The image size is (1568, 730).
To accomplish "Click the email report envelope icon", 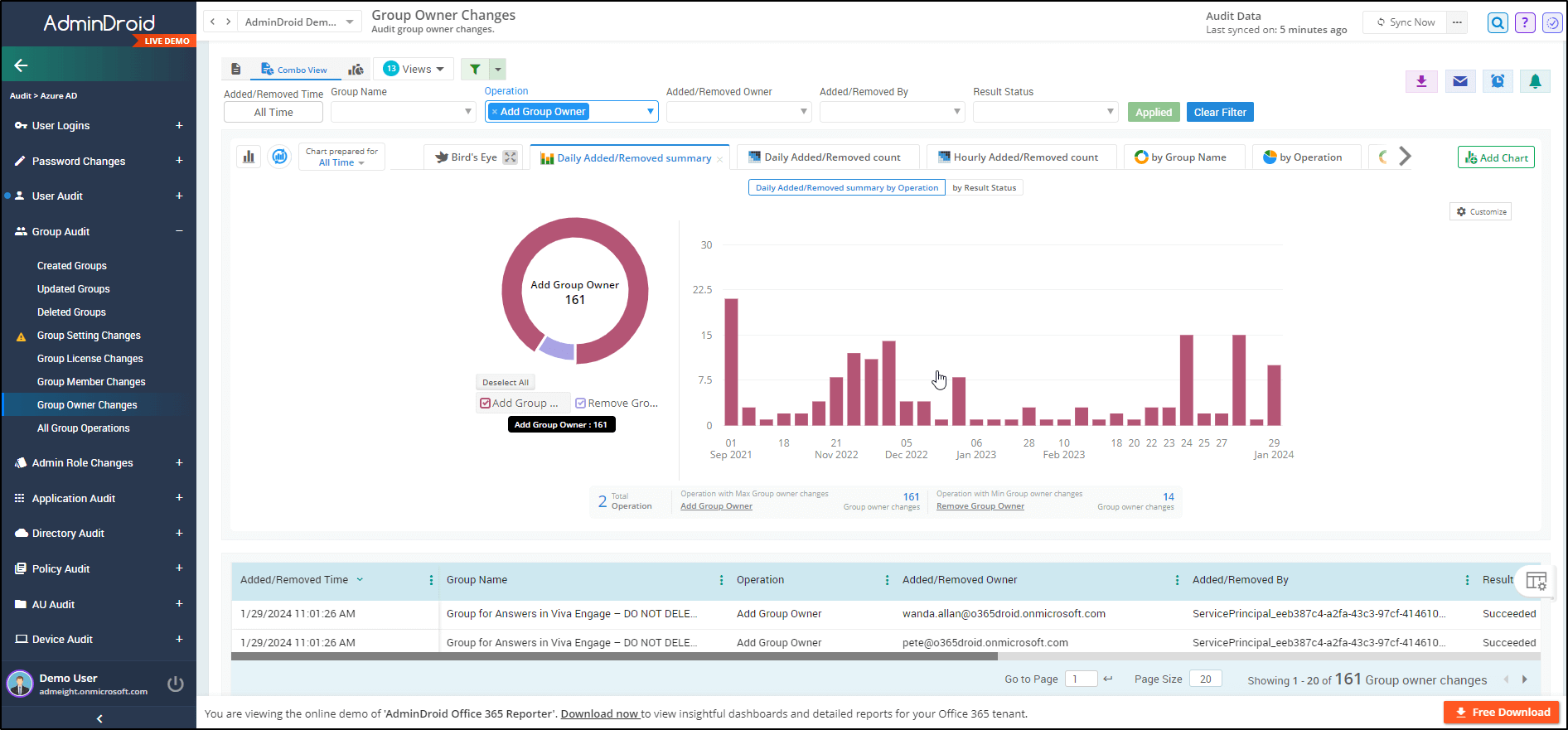I will click(x=1460, y=81).
